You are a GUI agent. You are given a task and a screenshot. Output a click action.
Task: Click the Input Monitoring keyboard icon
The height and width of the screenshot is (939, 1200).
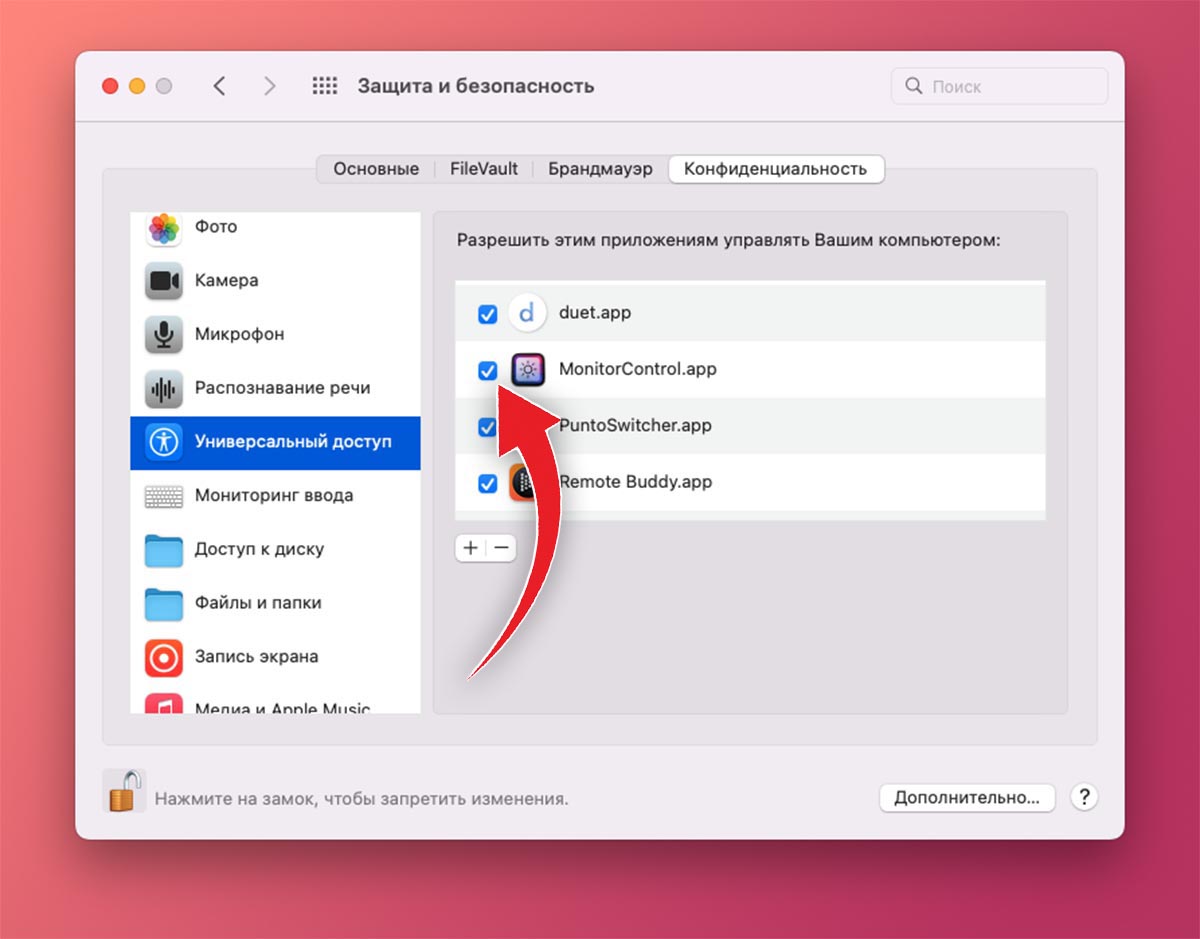click(x=164, y=496)
